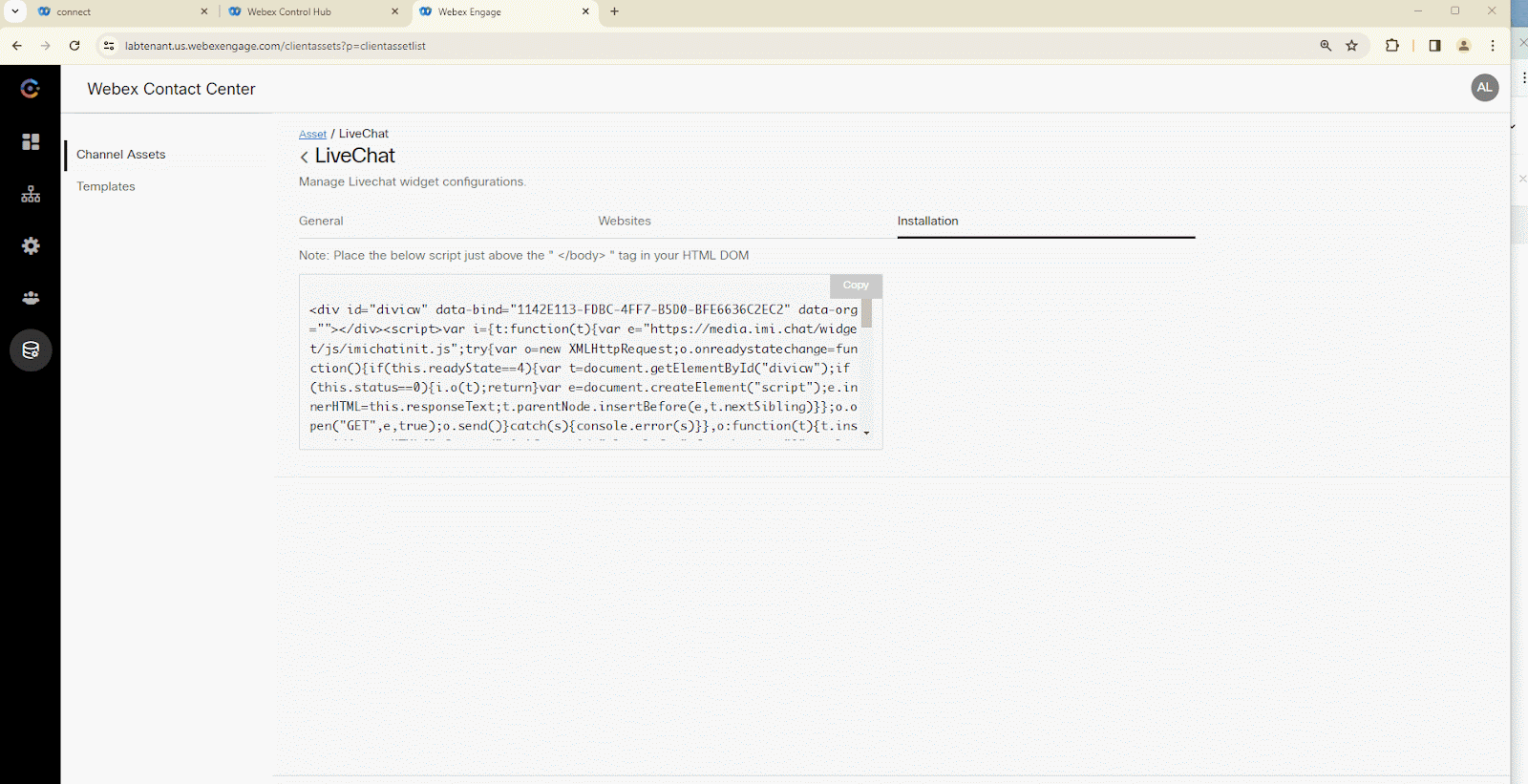Click the 'Note: Place the below script' text
This screenshot has height=784, width=1528.
click(x=523, y=255)
